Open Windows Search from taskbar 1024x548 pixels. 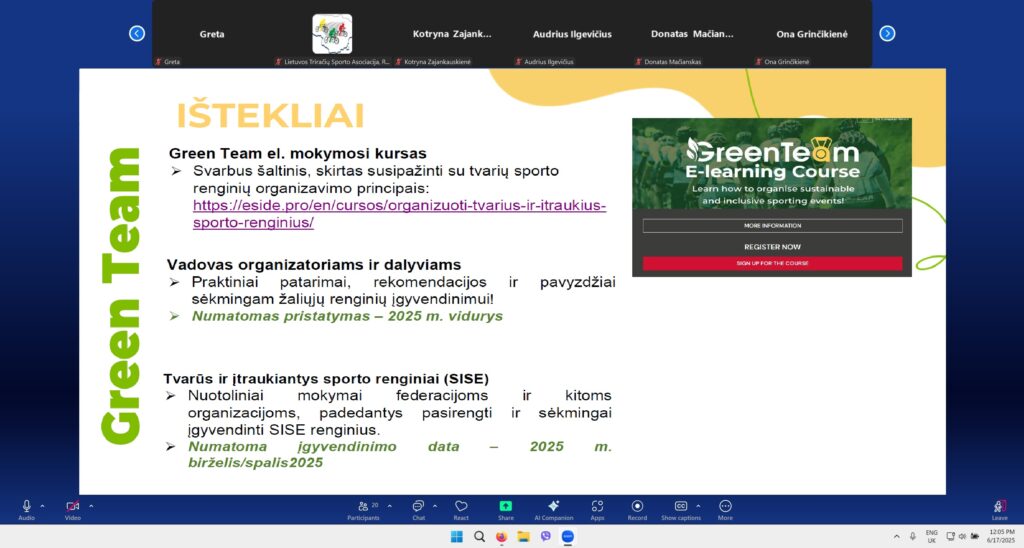pos(479,537)
